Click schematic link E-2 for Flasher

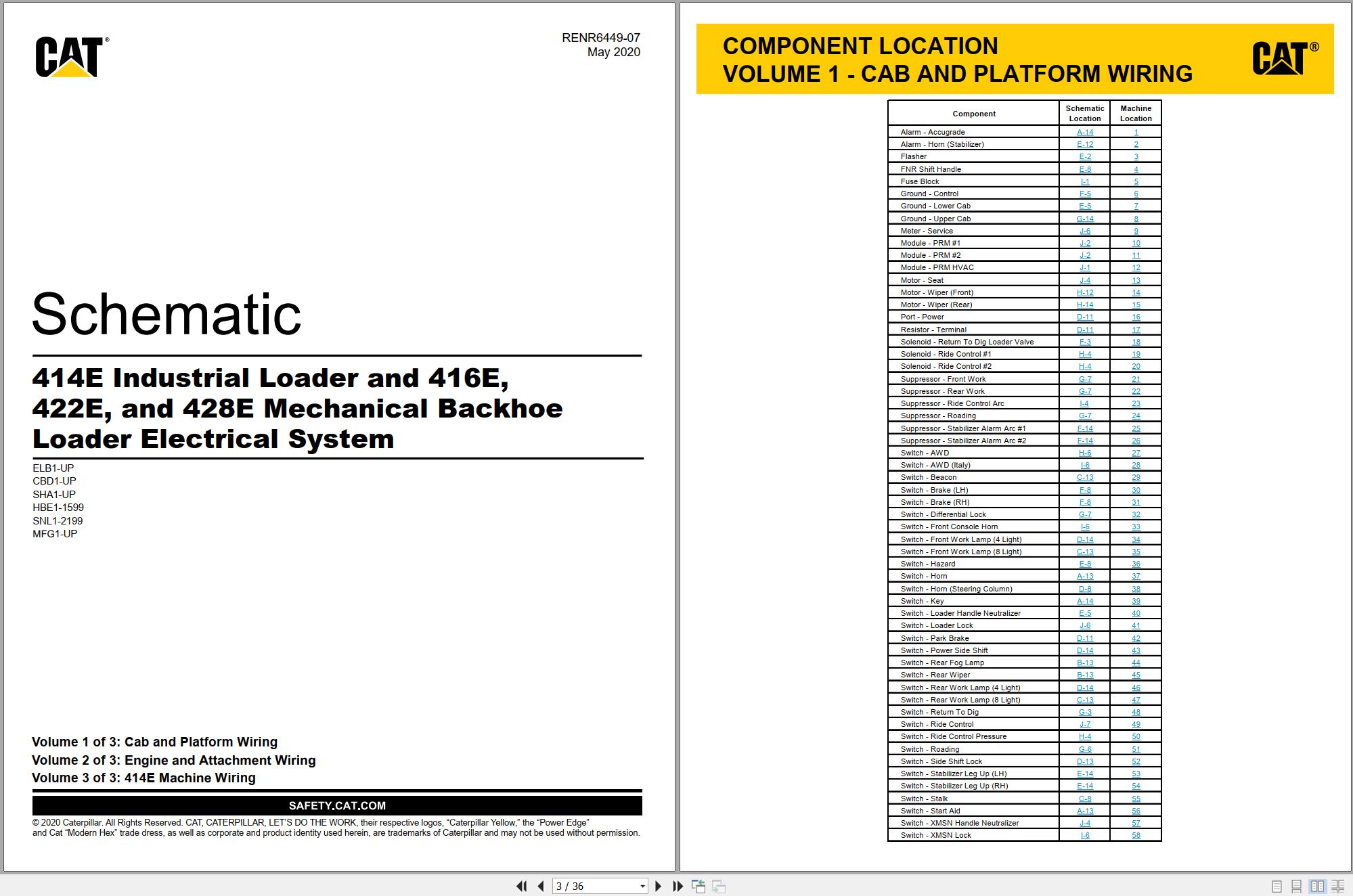coord(1085,156)
